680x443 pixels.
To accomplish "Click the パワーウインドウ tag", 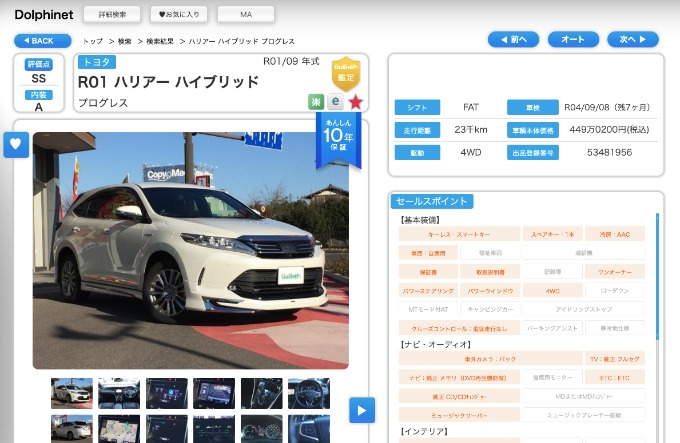I will [490, 290].
